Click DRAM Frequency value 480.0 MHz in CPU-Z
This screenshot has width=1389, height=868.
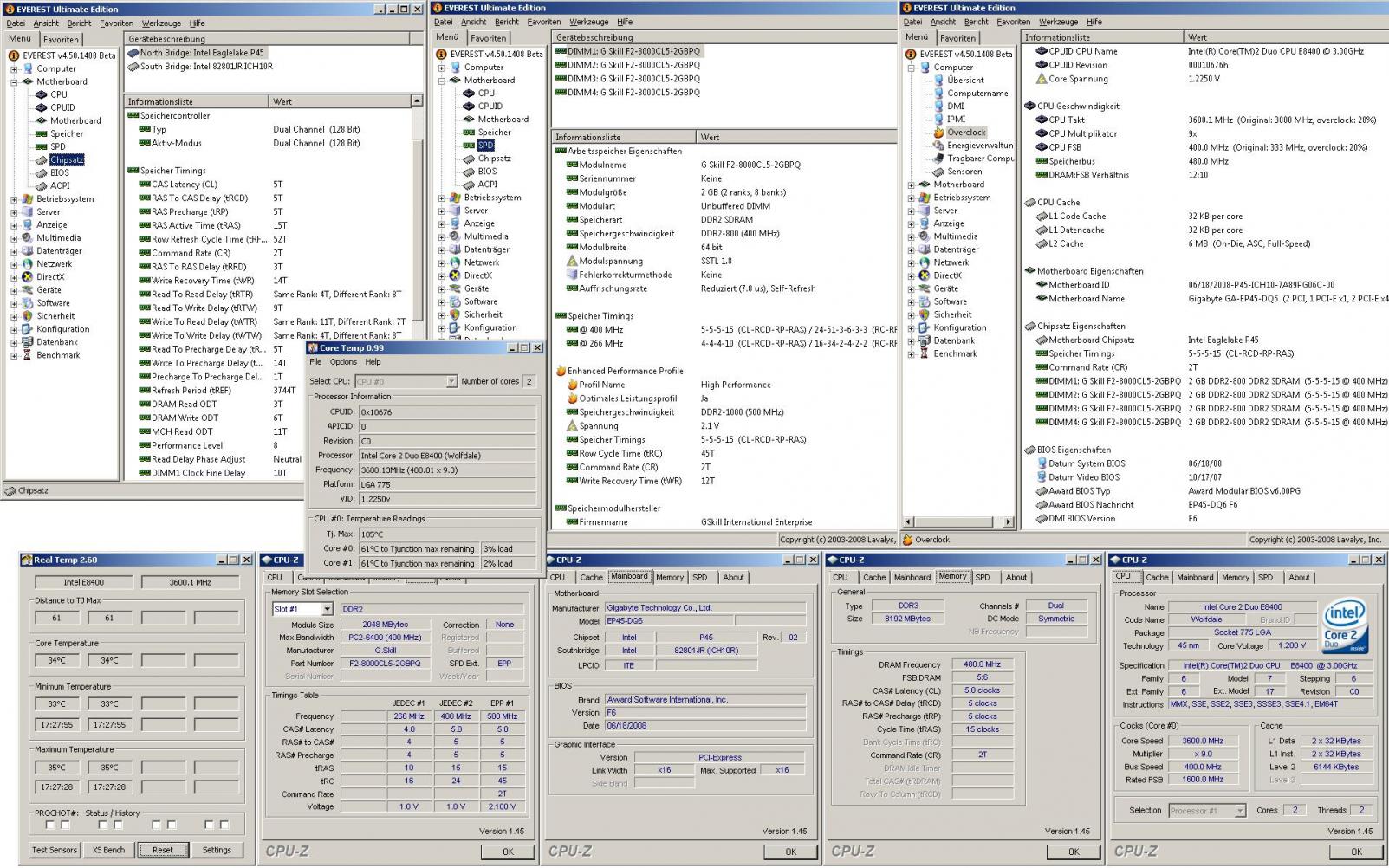(x=982, y=664)
